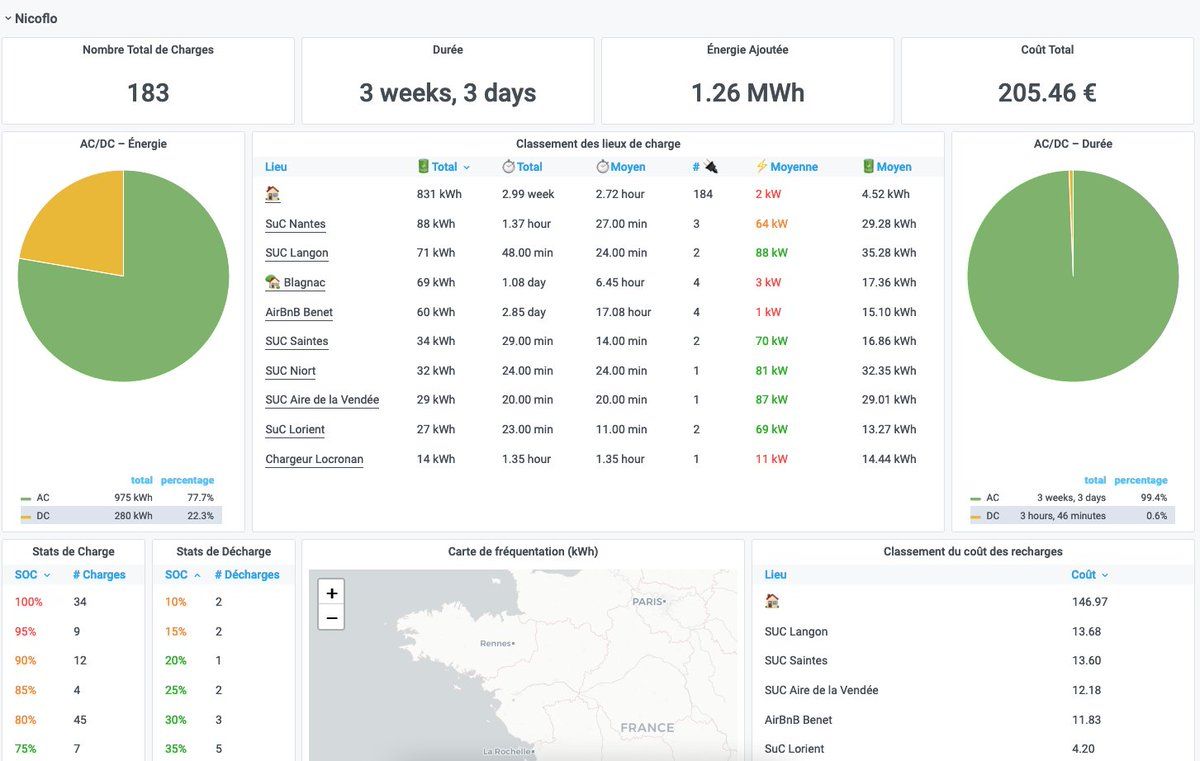Click the frequentation map near Rennes
This screenshot has height=761, width=1200.
coord(497,644)
